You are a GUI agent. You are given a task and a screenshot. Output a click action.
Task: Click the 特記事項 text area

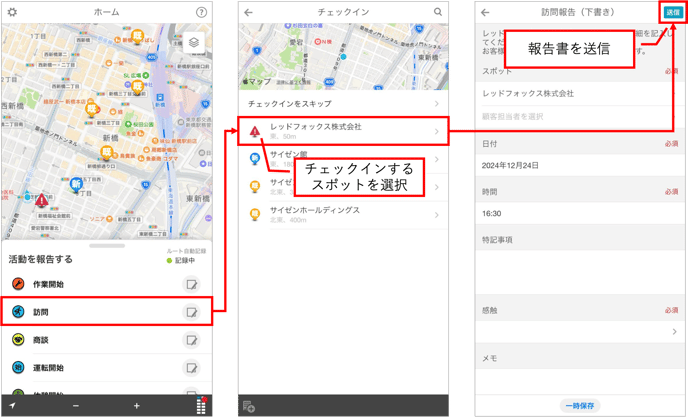coord(579,272)
